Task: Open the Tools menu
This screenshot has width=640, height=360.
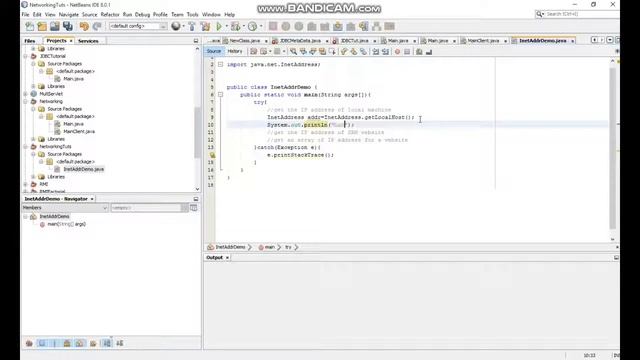Action: tap(192, 14)
